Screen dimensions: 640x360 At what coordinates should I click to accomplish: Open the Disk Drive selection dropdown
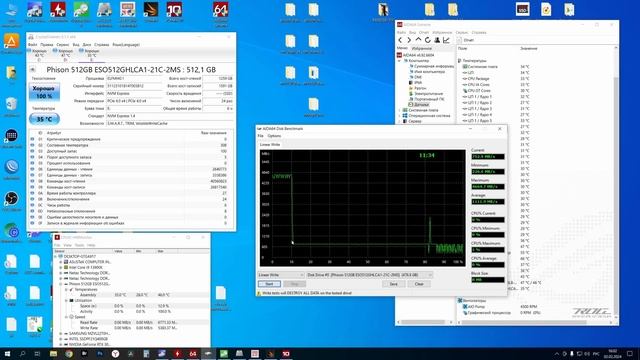tap(369, 275)
